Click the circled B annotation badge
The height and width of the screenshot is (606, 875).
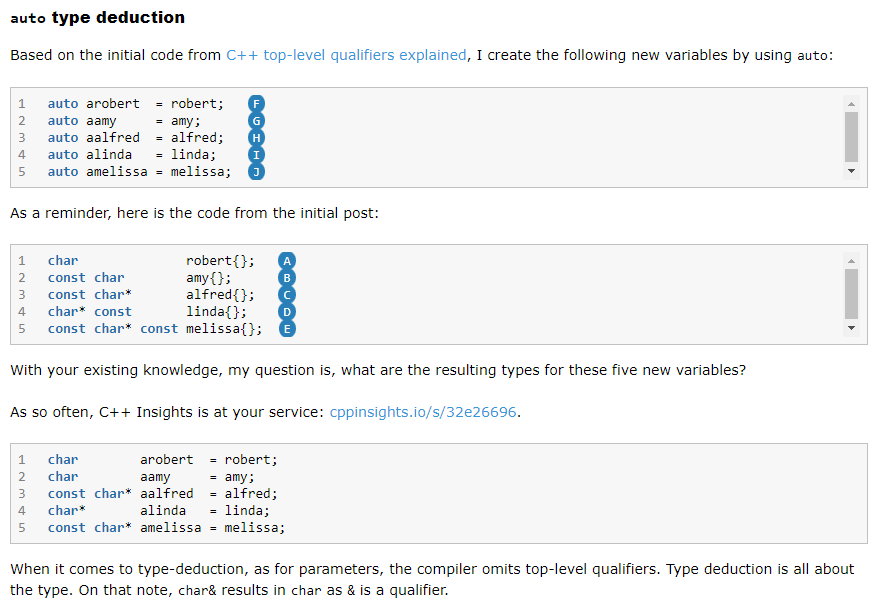[x=287, y=278]
